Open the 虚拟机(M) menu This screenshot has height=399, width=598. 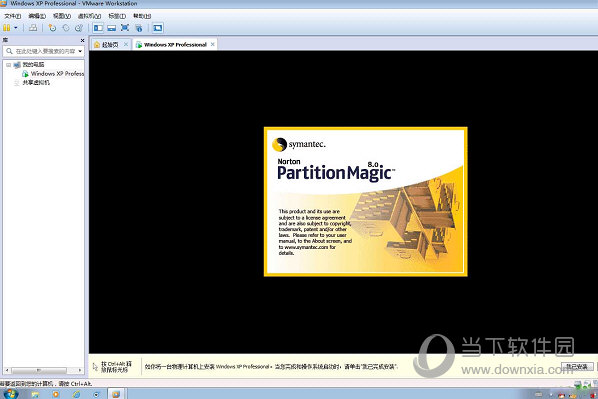click(89, 16)
